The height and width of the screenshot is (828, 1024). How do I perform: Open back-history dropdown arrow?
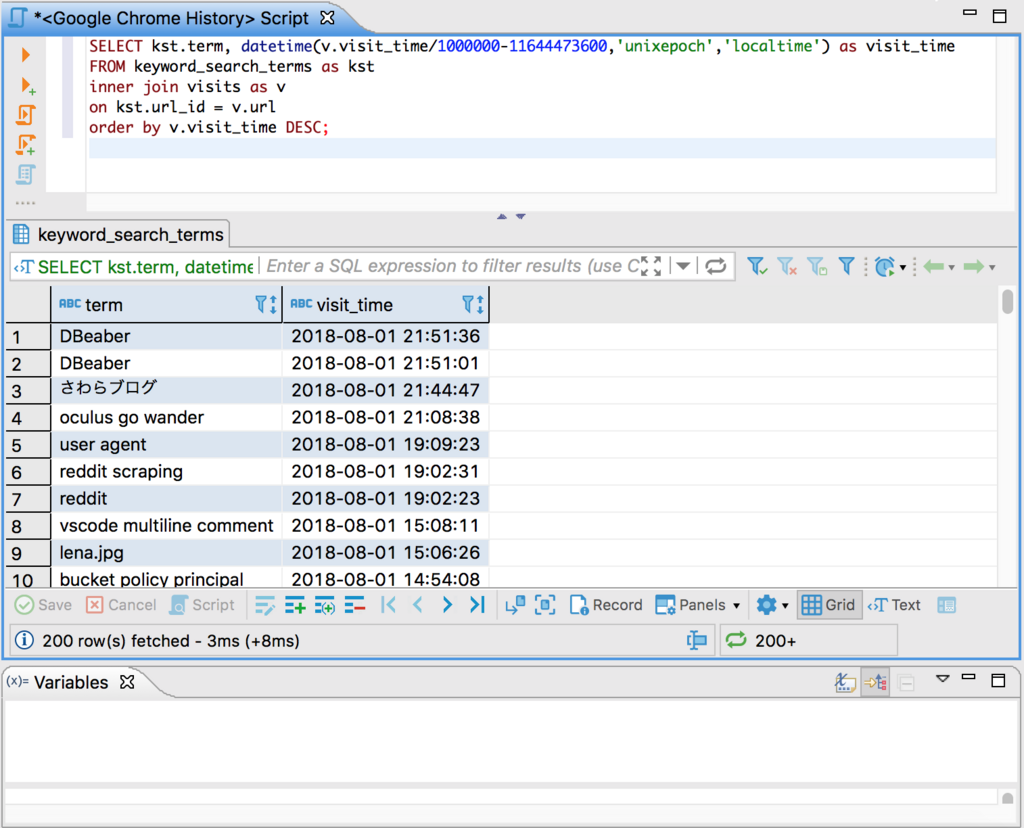pos(952,267)
